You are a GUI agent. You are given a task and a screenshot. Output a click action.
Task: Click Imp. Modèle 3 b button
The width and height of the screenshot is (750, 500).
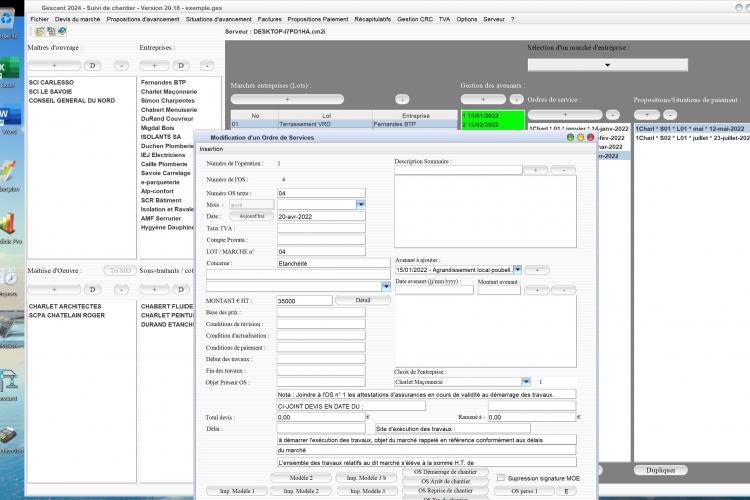[366, 478]
